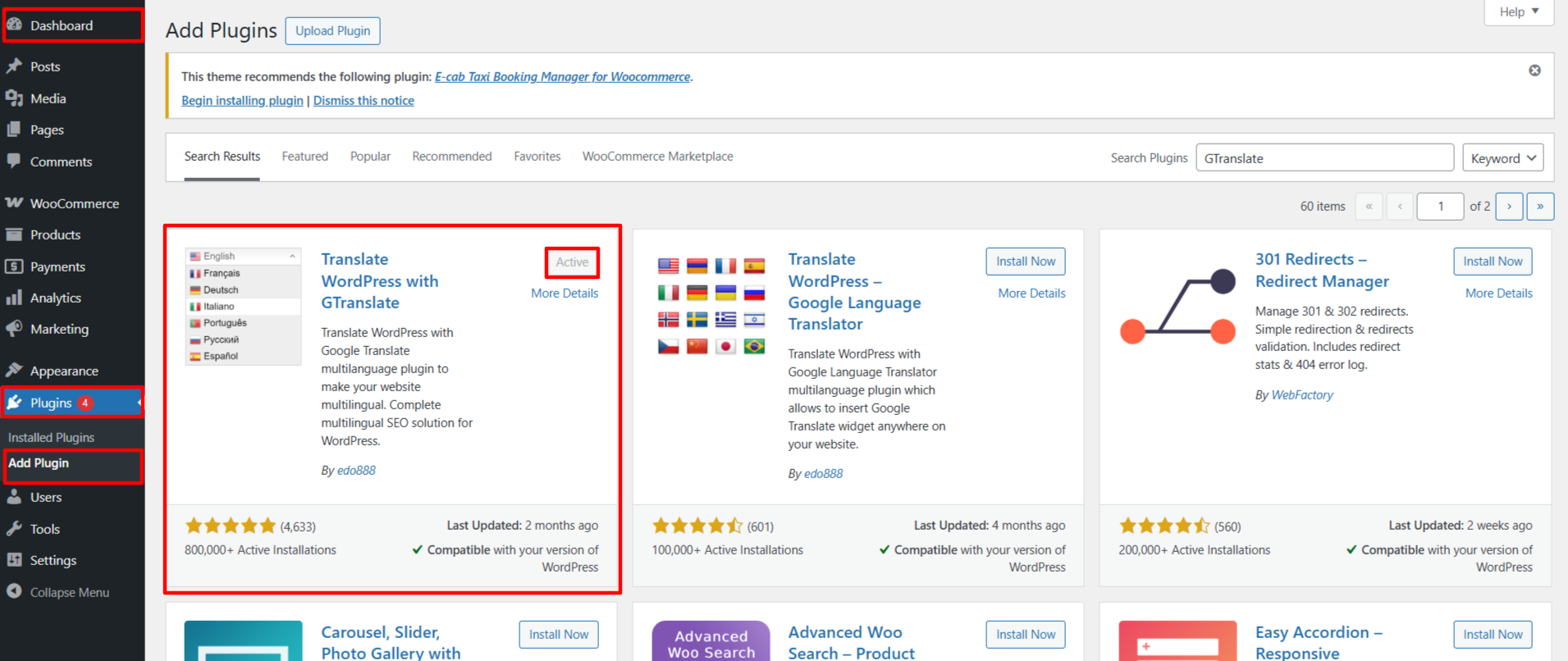This screenshot has width=1568, height=661.
Task: Go to the next results page
Action: point(1509,207)
